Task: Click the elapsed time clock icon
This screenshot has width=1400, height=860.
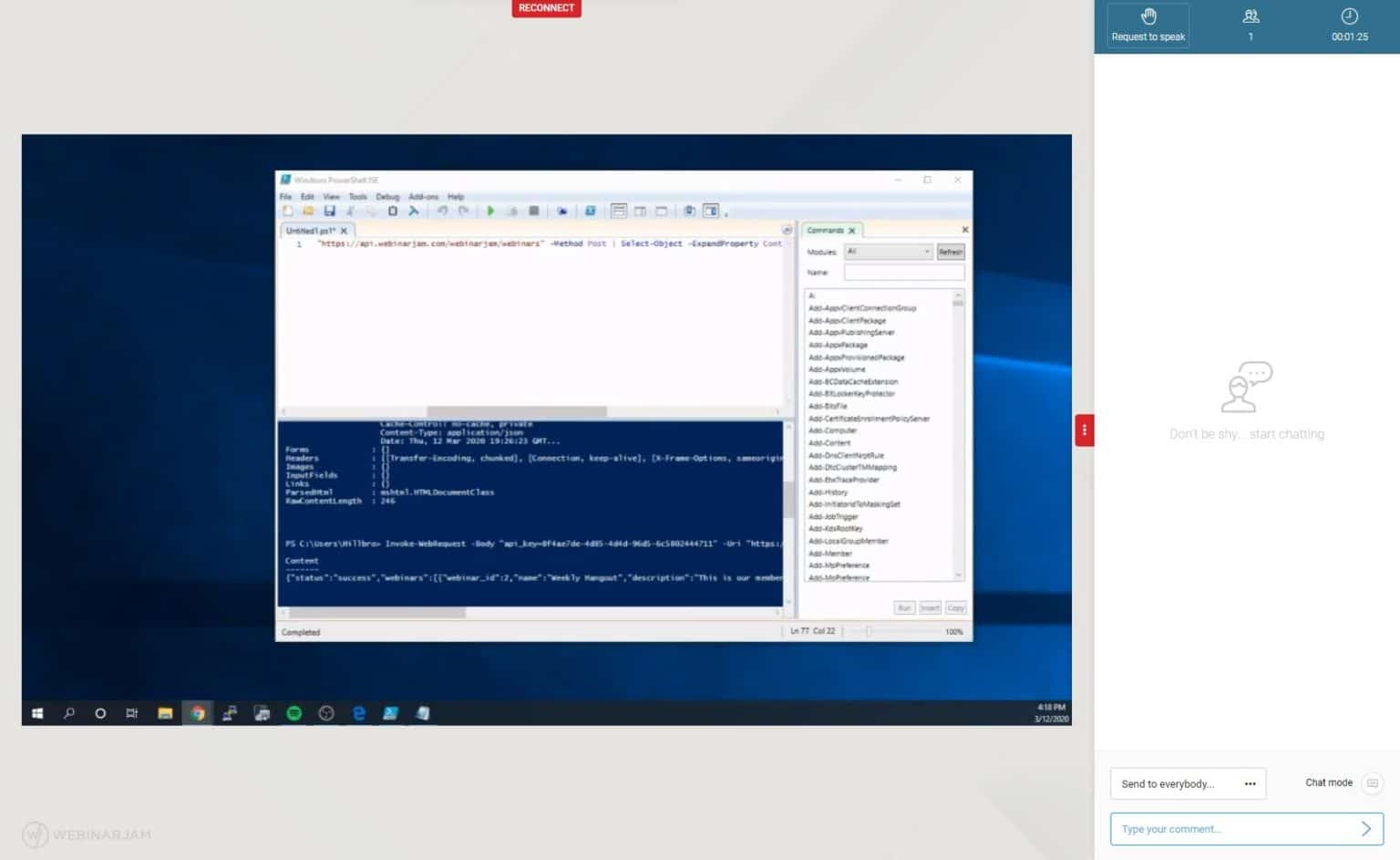Action: [x=1349, y=16]
